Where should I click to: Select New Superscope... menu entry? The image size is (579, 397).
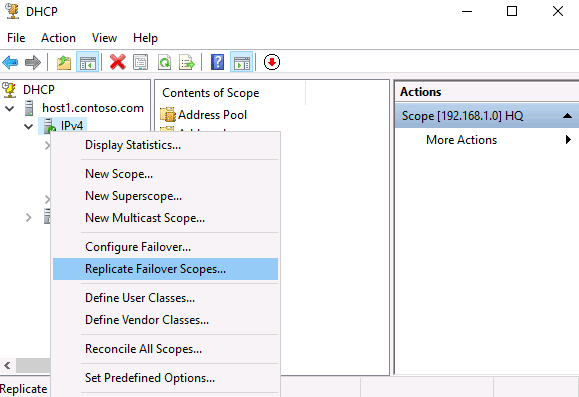tap(165, 196)
